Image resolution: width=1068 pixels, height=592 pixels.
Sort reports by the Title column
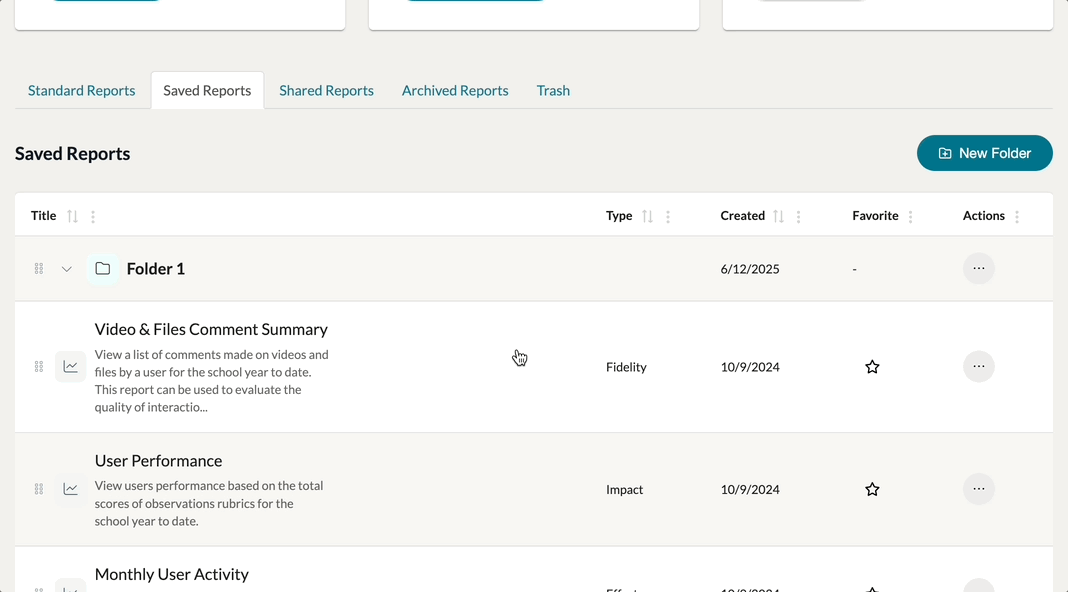(x=72, y=216)
